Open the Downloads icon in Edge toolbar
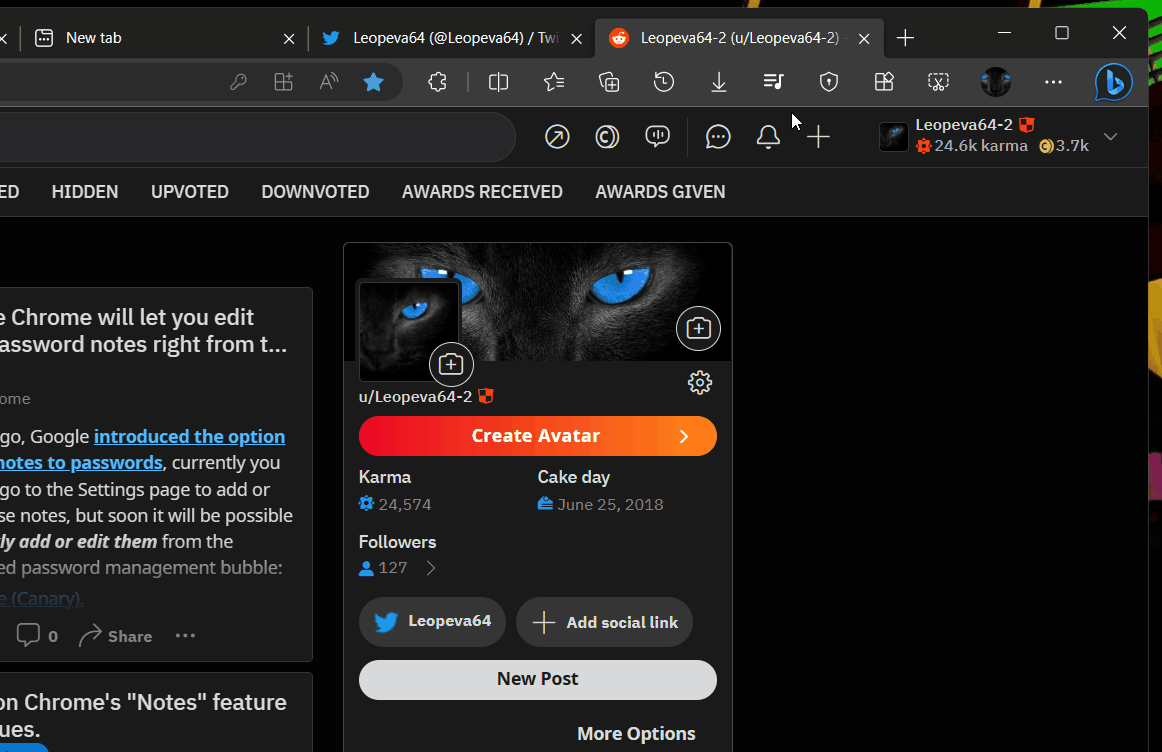The image size is (1162, 752). tap(718, 82)
